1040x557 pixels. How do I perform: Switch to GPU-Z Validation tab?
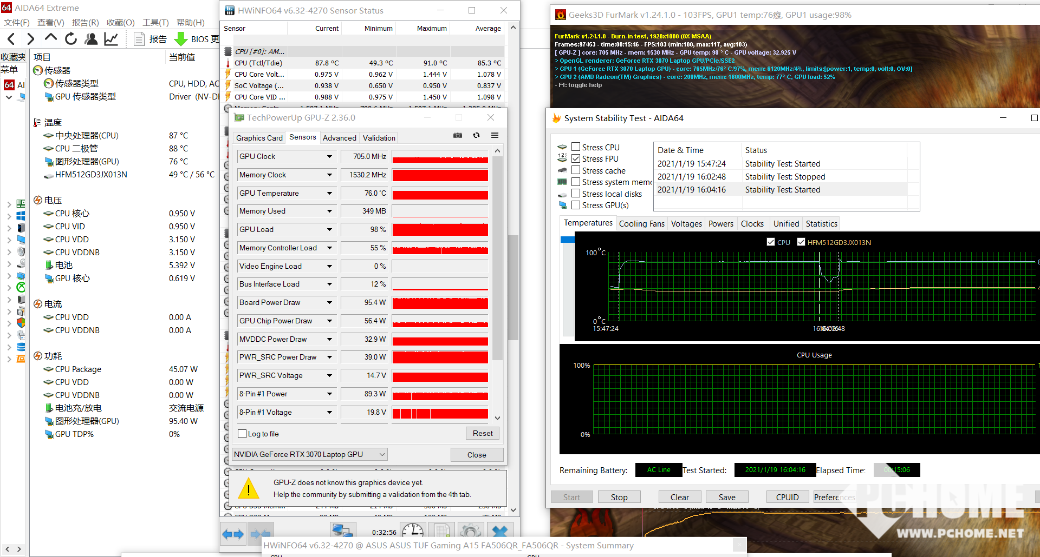tap(379, 138)
